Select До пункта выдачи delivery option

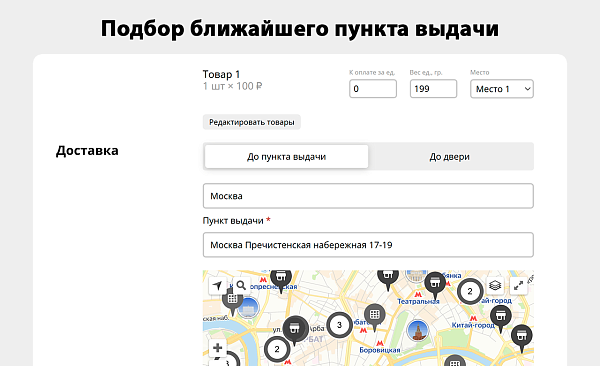[287, 157]
